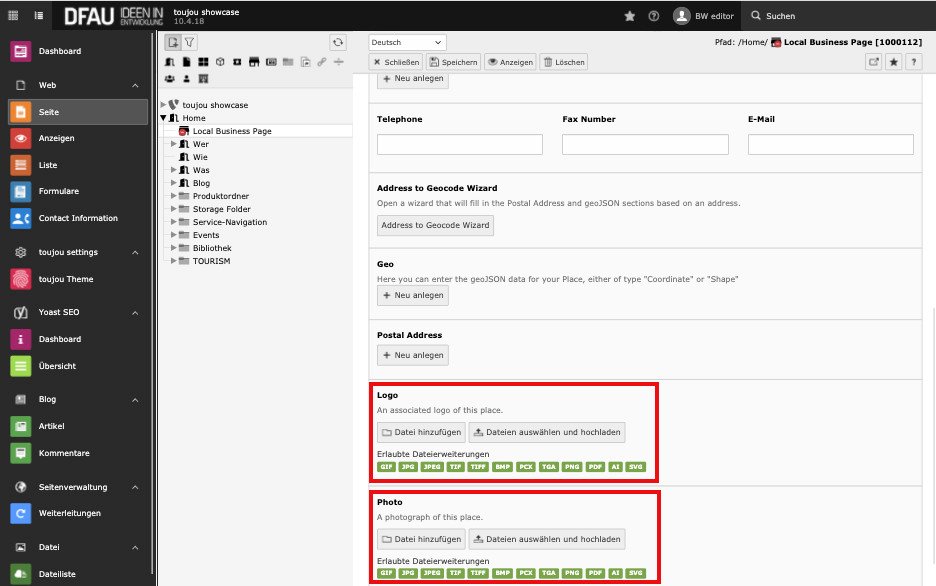Select the menu separator divider icon
Image resolution: width=936 pixels, height=586 pixels.
[x=338, y=62]
